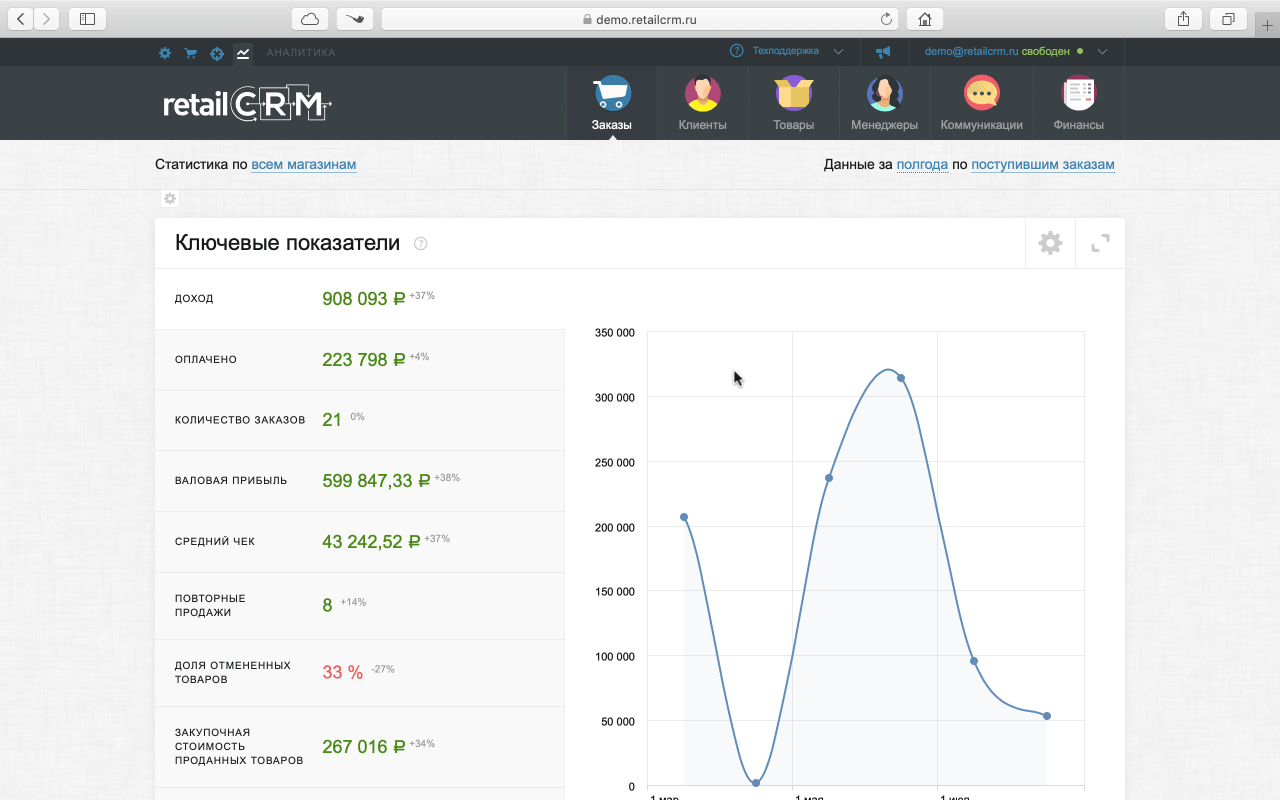Click the megaphone notifications icon

pyautogui.click(x=883, y=52)
